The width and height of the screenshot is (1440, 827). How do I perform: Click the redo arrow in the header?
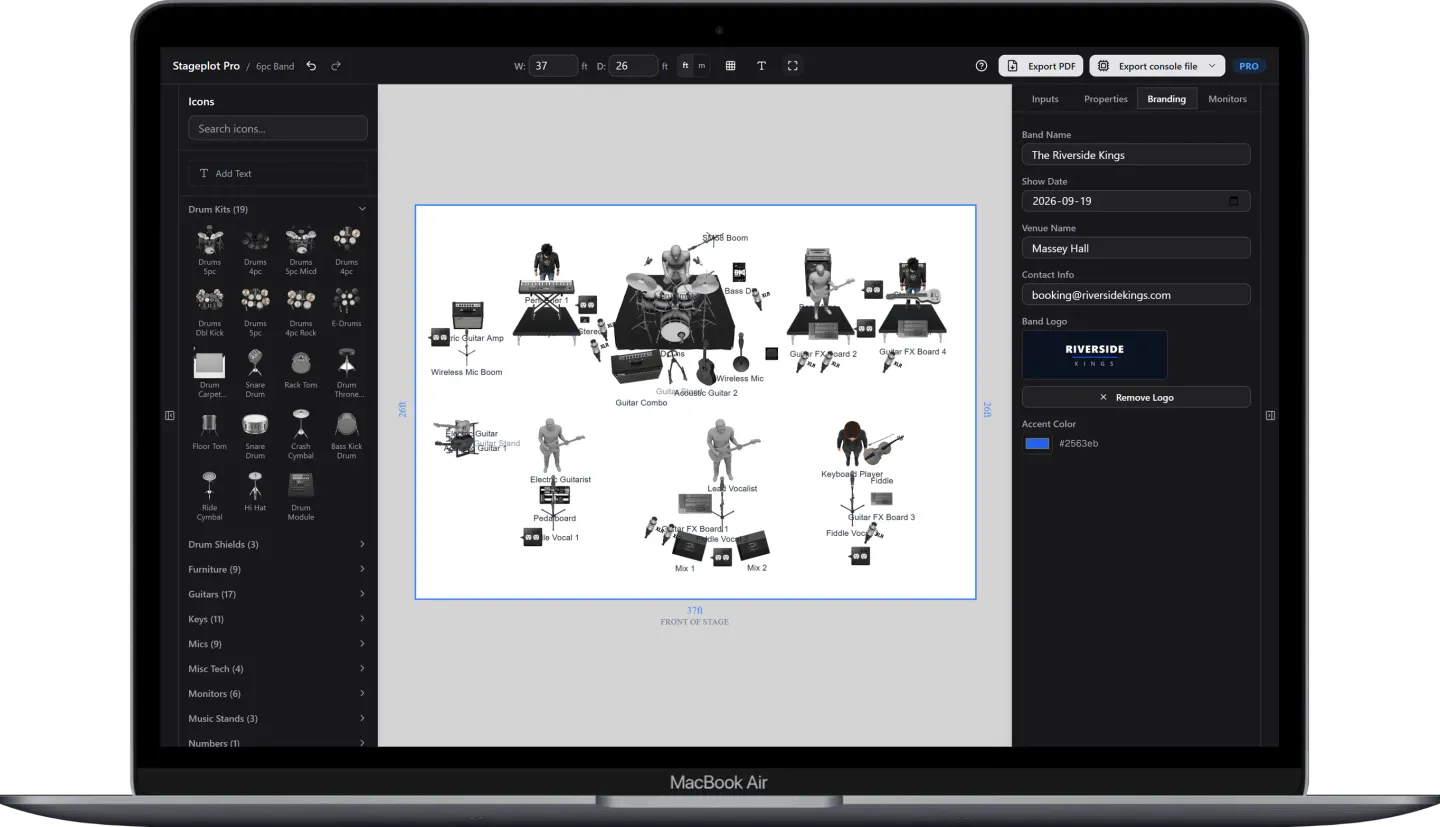pyautogui.click(x=336, y=66)
